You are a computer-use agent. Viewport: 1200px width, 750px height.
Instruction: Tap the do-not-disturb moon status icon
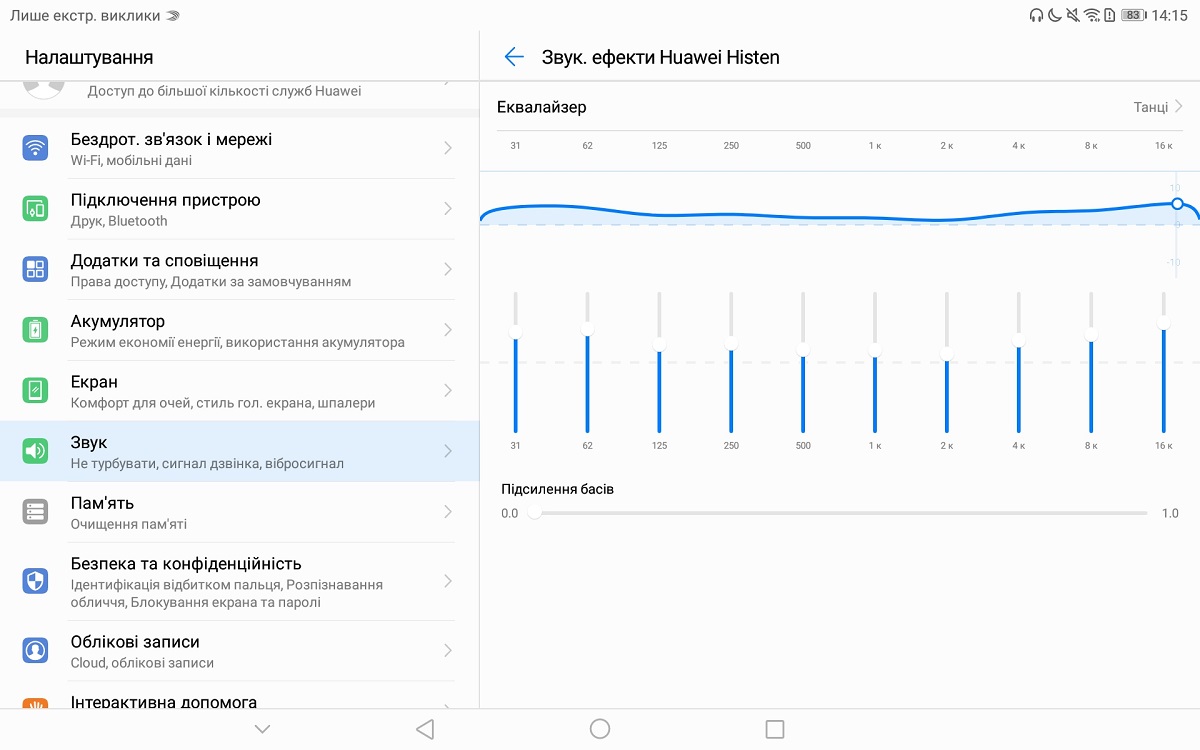click(1054, 15)
